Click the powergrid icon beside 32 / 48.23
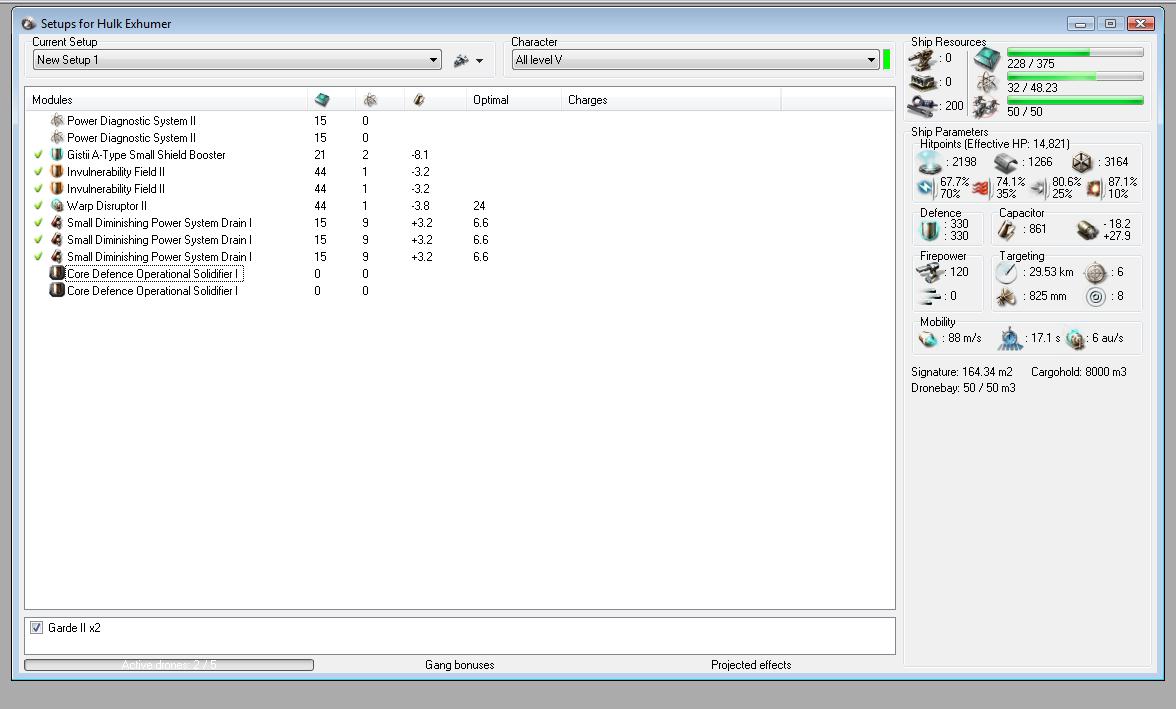The height and width of the screenshot is (709, 1176). pos(987,83)
